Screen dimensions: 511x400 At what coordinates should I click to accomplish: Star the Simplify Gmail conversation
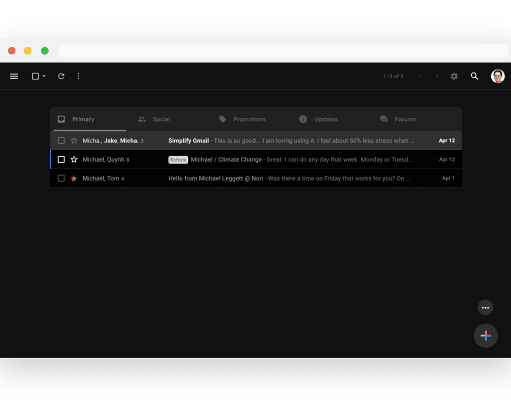click(74, 141)
